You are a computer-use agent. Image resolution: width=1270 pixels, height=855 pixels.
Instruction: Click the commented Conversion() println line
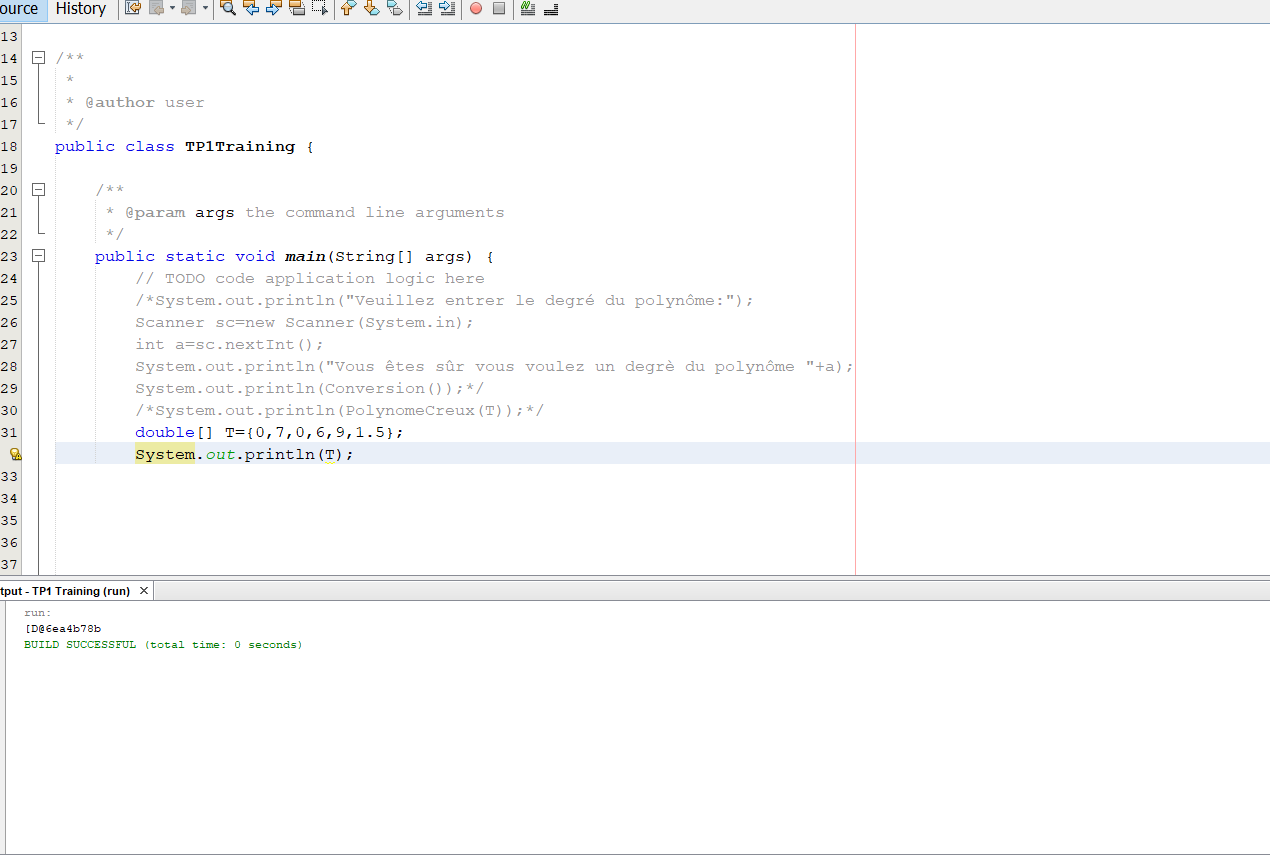pyautogui.click(x=310, y=388)
